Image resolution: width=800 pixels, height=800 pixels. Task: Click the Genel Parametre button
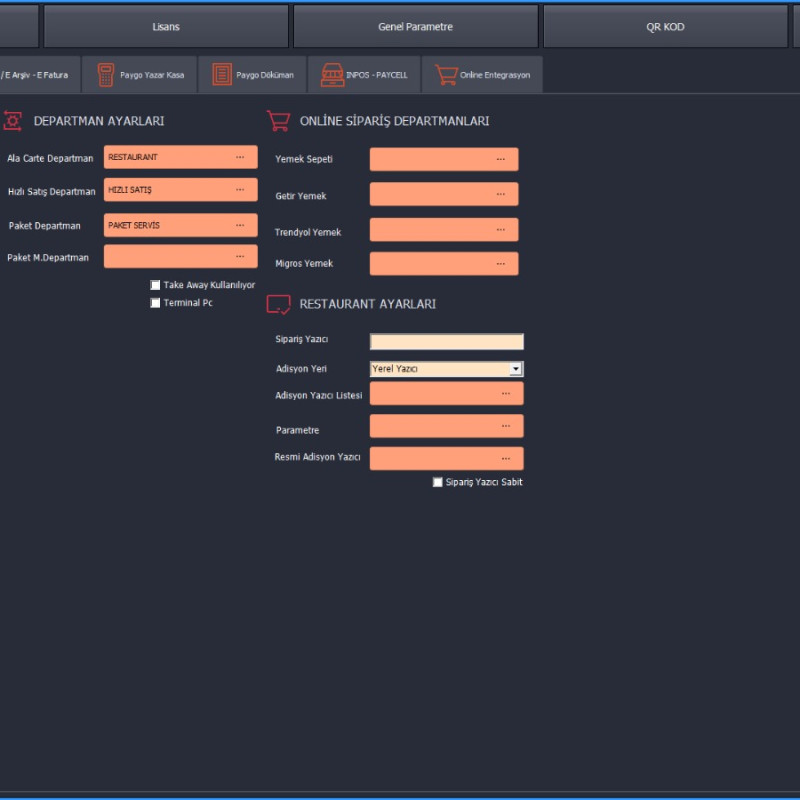pyautogui.click(x=415, y=27)
